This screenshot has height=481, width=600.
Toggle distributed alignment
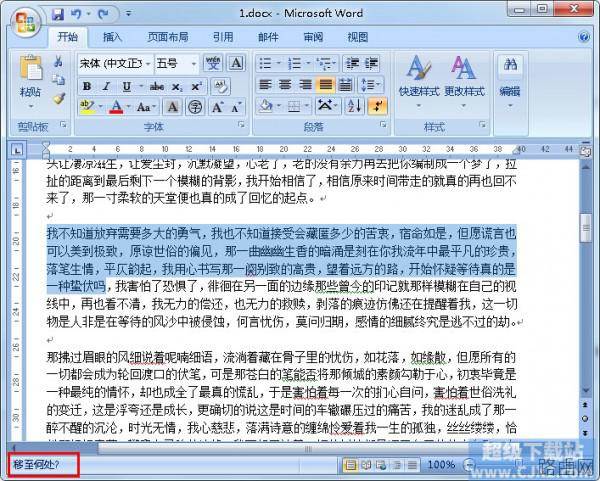click(x=345, y=85)
